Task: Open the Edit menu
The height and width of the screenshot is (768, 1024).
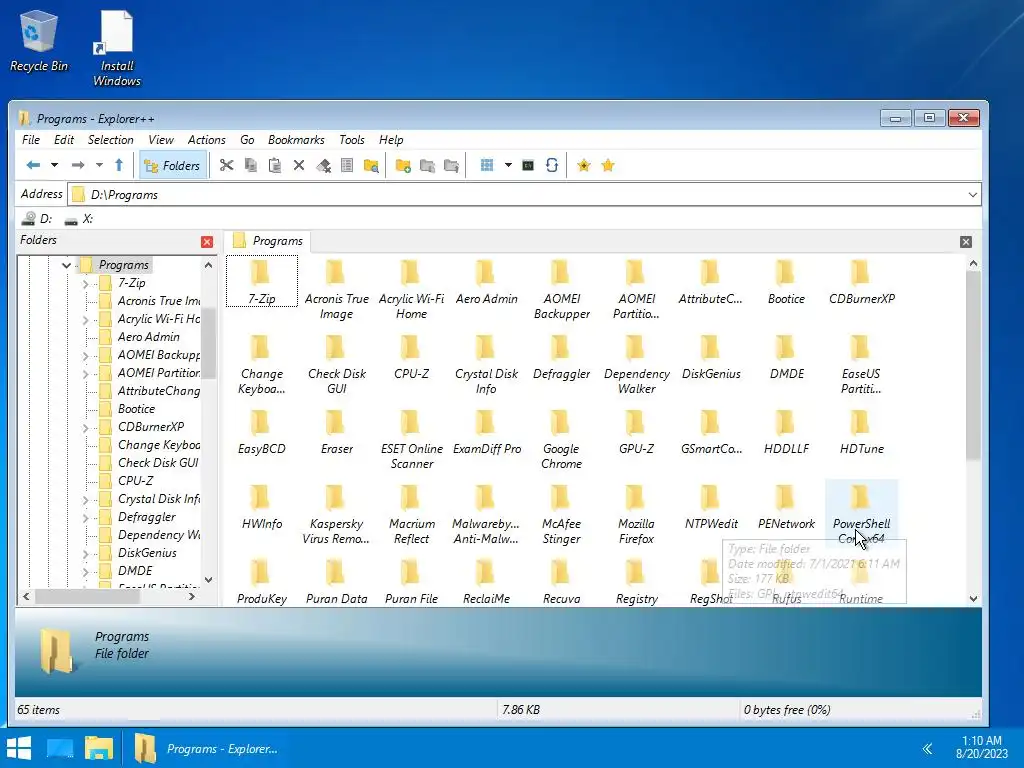Action: coord(63,140)
